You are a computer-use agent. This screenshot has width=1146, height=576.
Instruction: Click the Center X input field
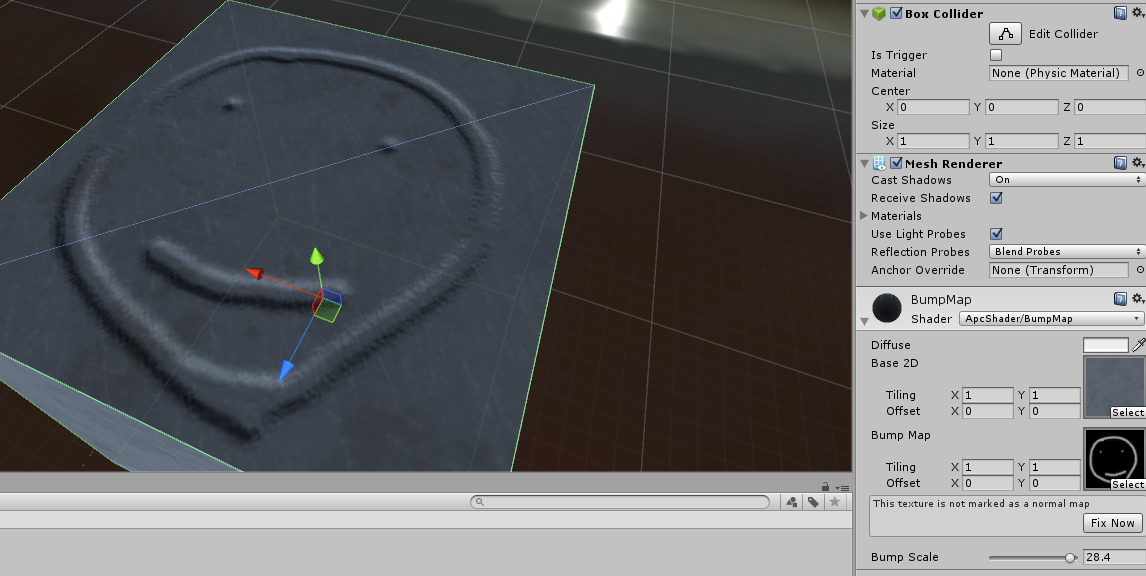(x=933, y=107)
